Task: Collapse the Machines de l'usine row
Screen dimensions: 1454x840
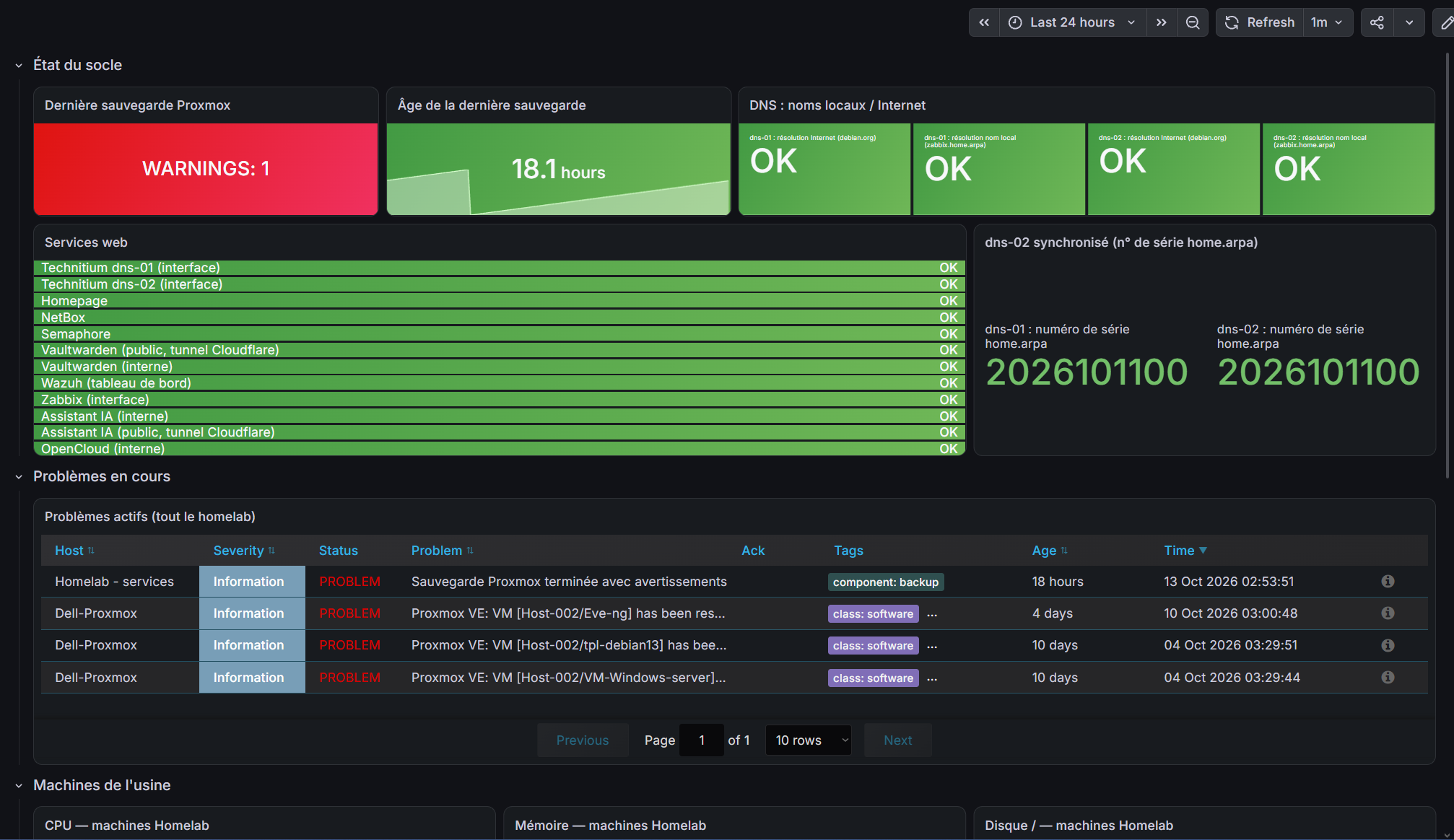Action: [x=19, y=786]
